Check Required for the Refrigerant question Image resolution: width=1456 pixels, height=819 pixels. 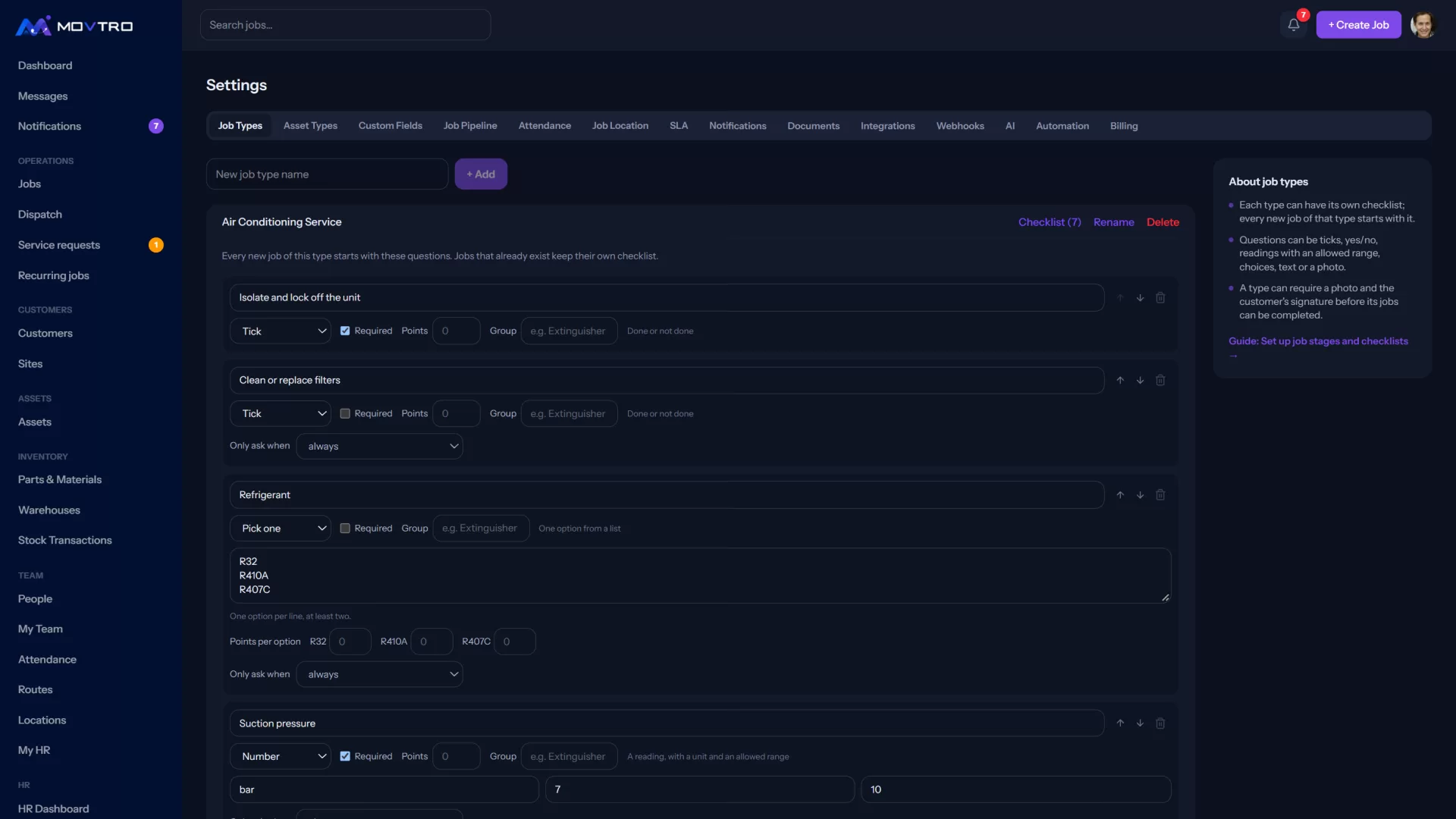pyautogui.click(x=345, y=529)
